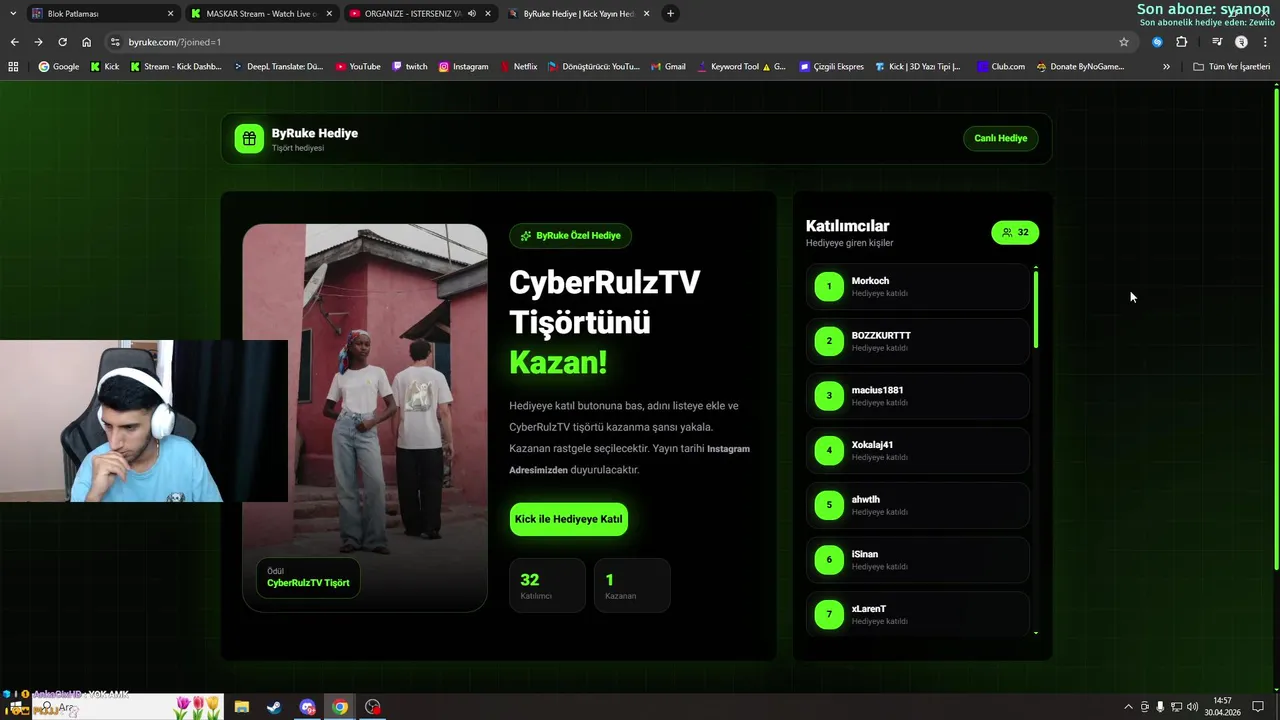View site information icon in address bar
Viewport: 1280px width, 720px height.
pos(115,42)
